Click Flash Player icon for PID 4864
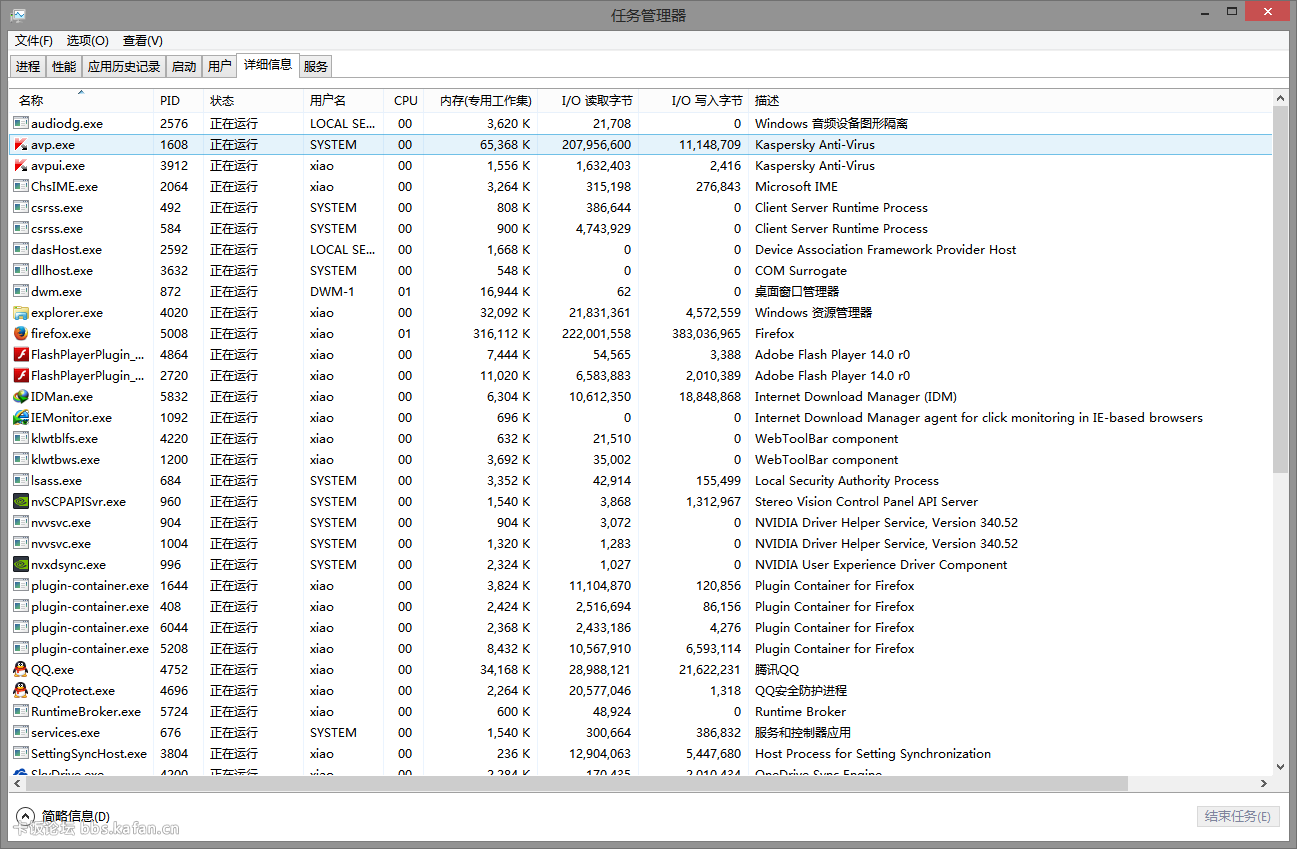Screen dimensions: 1297x849 21,354
